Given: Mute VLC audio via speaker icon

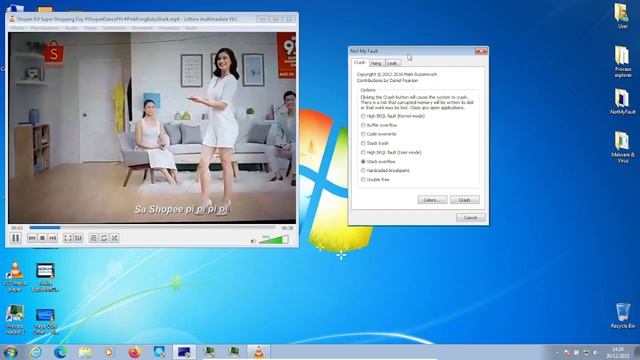Looking at the screenshot, I should tap(253, 241).
